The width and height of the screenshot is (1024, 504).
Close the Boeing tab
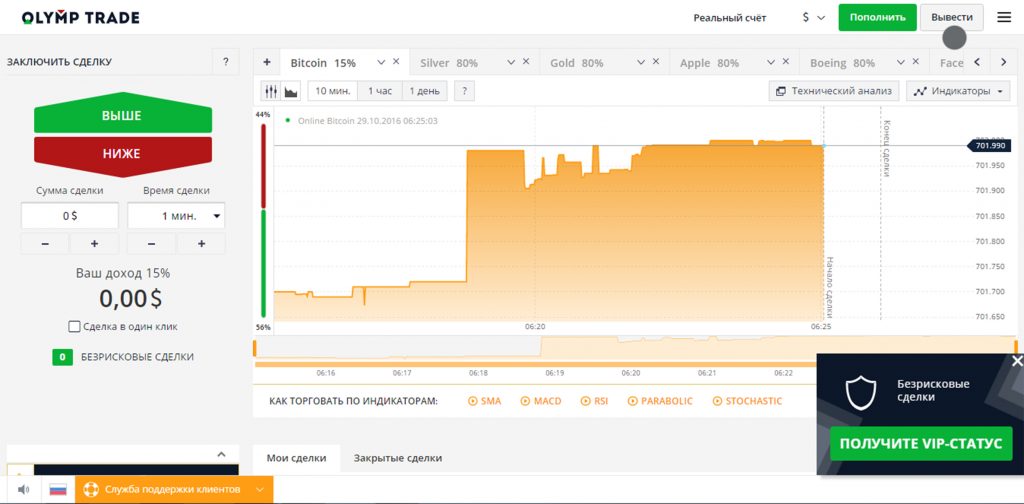[916, 62]
